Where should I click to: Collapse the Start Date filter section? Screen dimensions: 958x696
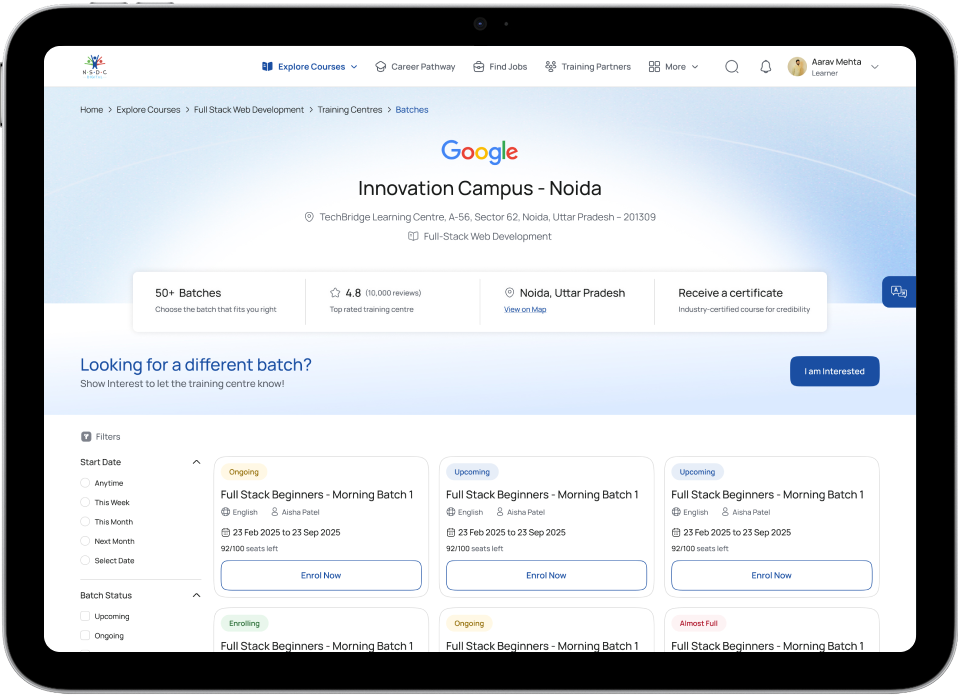click(196, 462)
